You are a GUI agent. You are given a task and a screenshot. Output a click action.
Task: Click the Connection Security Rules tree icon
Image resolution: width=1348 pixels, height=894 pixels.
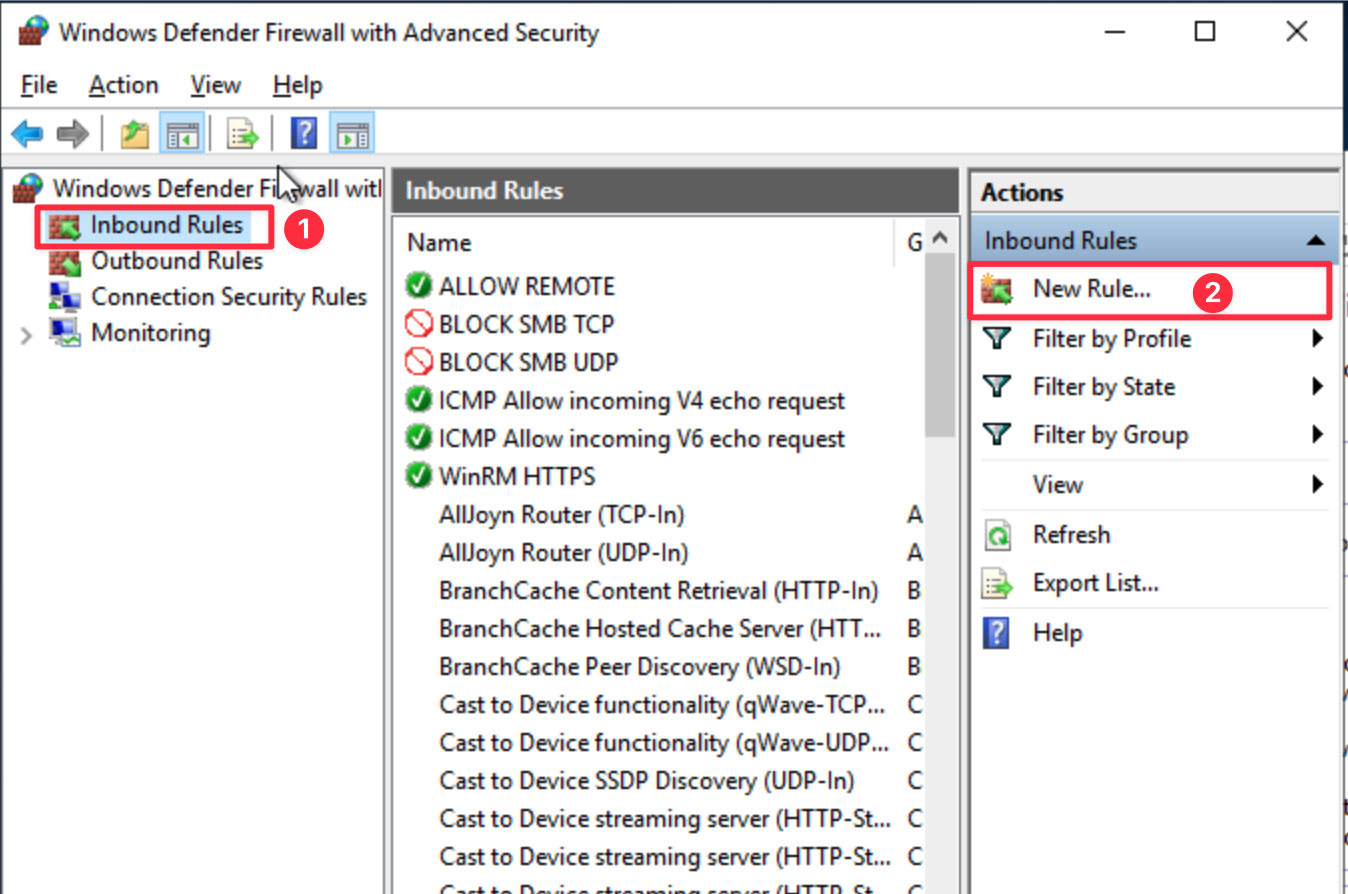[x=65, y=297]
